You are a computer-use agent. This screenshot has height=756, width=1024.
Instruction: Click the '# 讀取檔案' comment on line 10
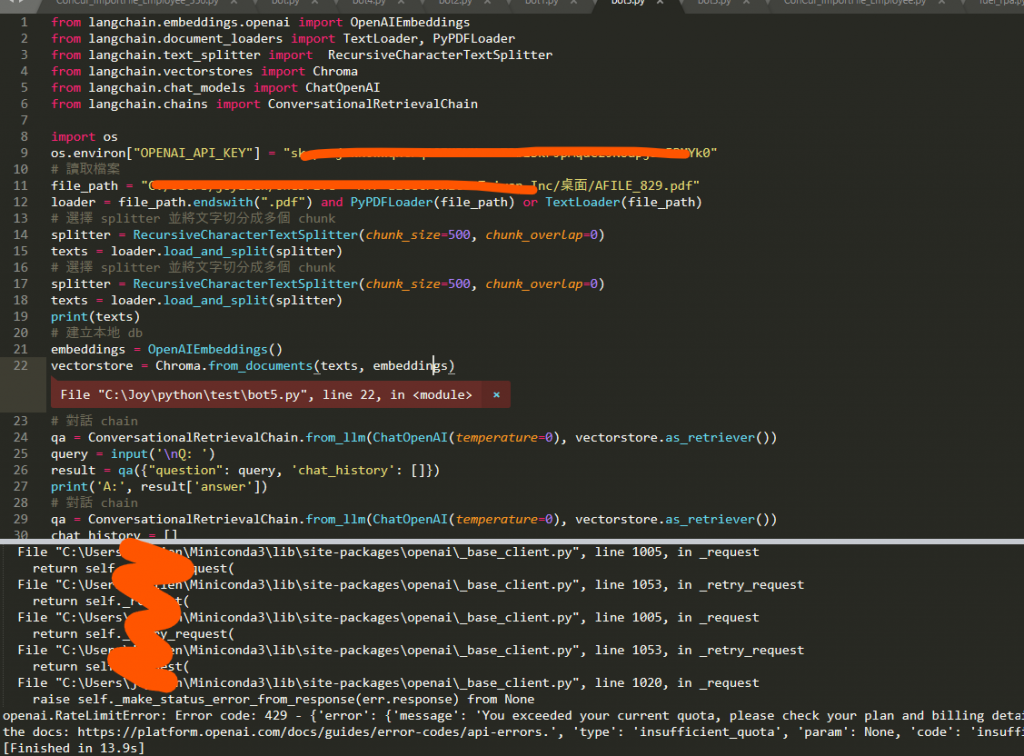point(86,169)
